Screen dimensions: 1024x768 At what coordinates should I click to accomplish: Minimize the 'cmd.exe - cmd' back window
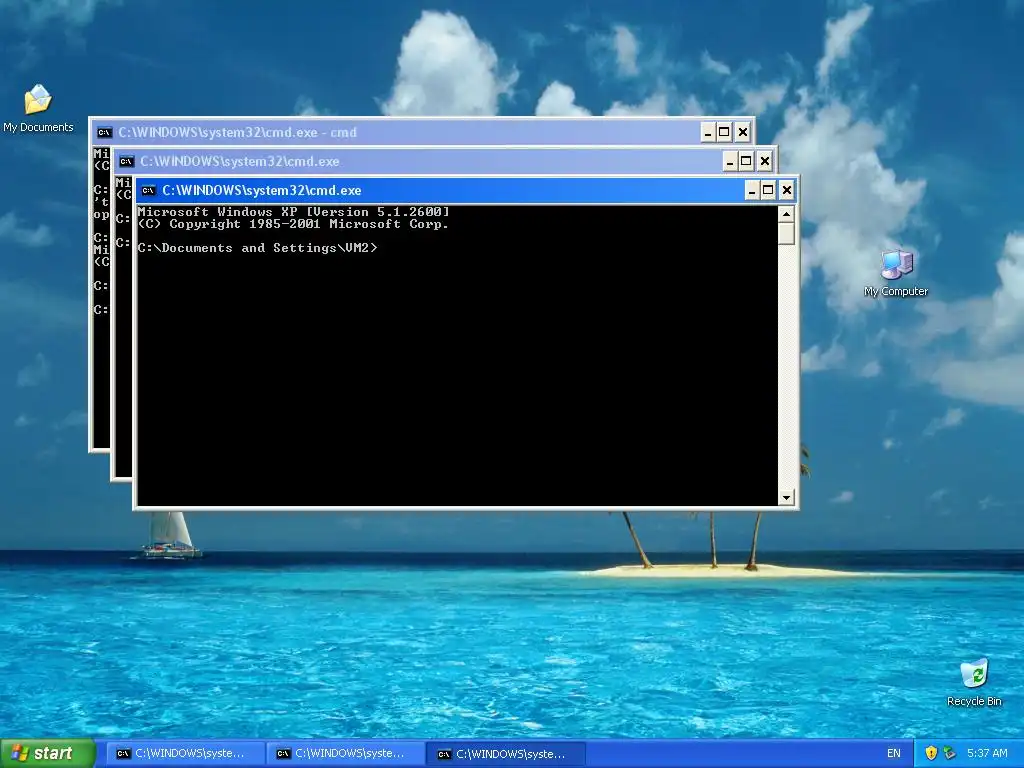(708, 133)
